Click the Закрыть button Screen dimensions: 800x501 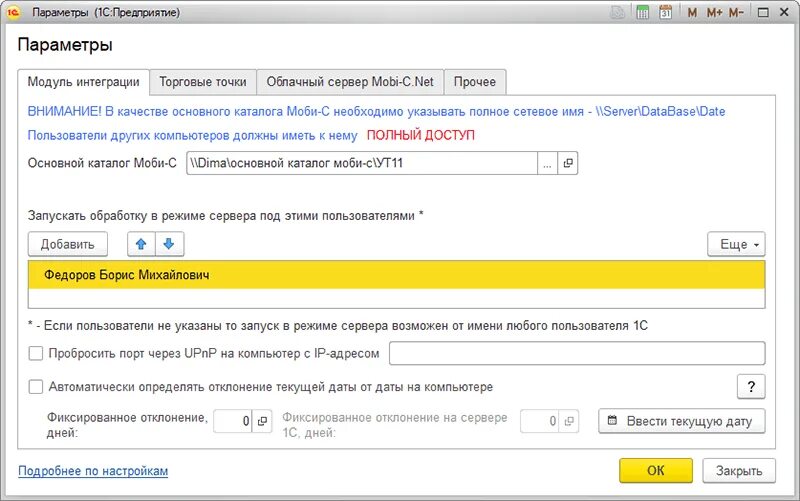tap(739, 470)
